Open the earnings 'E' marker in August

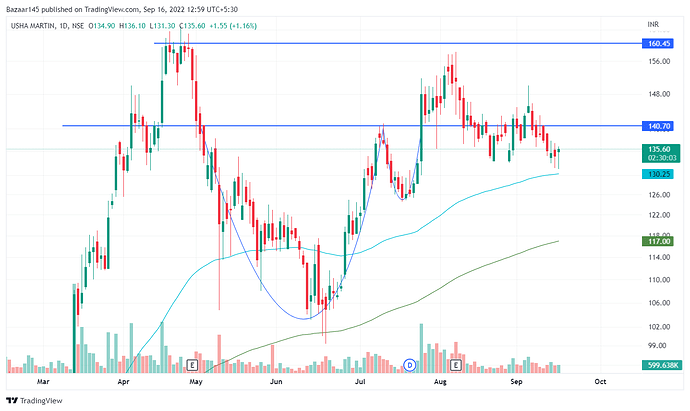[x=455, y=364]
